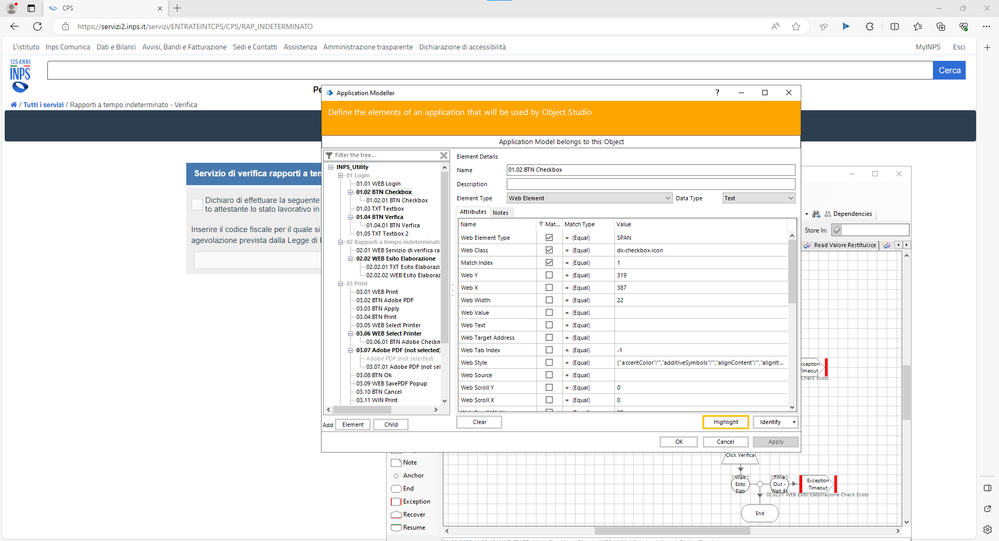Open the Application Modeller help question mark
The image size is (999, 541).
pyautogui.click(x=717, y=92)
